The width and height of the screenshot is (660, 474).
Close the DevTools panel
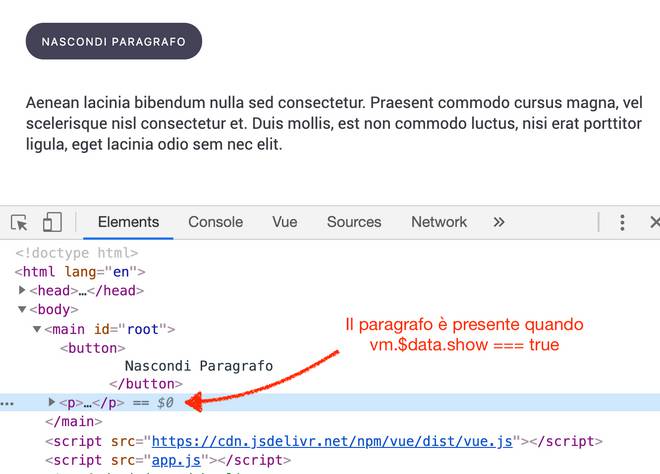click(x=654, y=222)
